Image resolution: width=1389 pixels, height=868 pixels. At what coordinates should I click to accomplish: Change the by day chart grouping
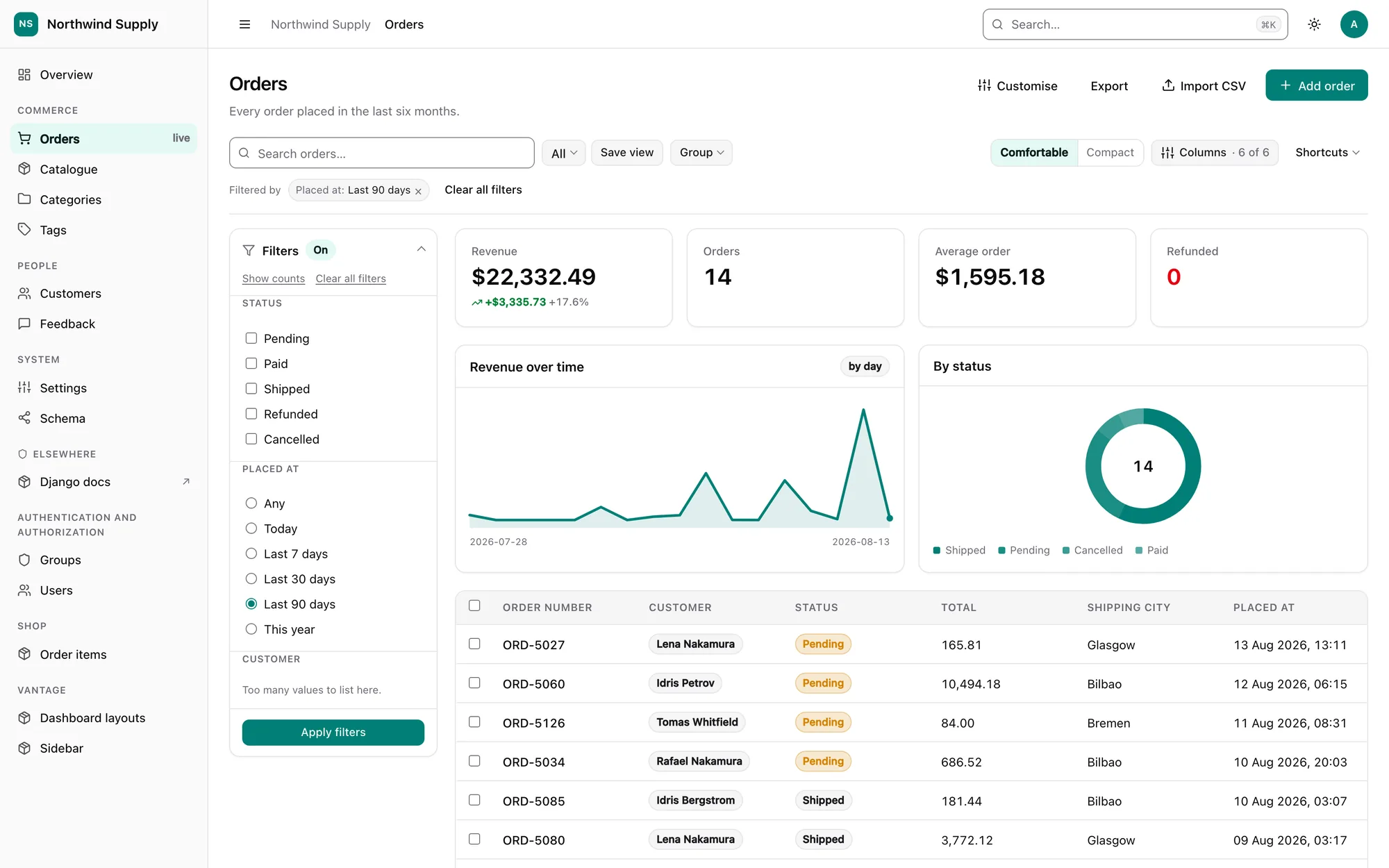point(865,367)
